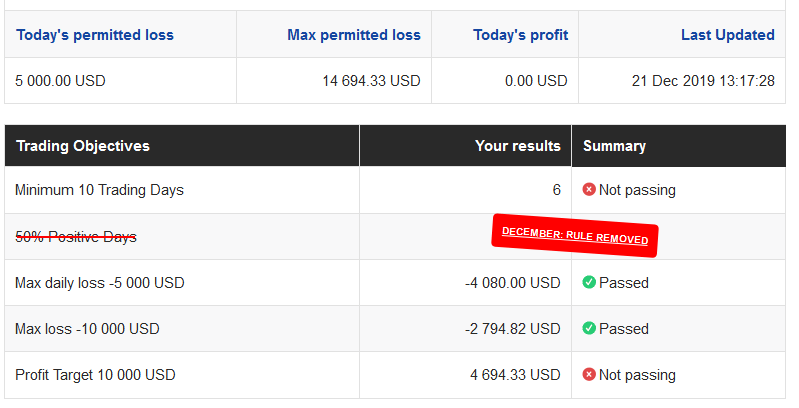Click the struck-through 50% Positive Days rule
This screenshot has width=799, height=408.
click(76, 237)
